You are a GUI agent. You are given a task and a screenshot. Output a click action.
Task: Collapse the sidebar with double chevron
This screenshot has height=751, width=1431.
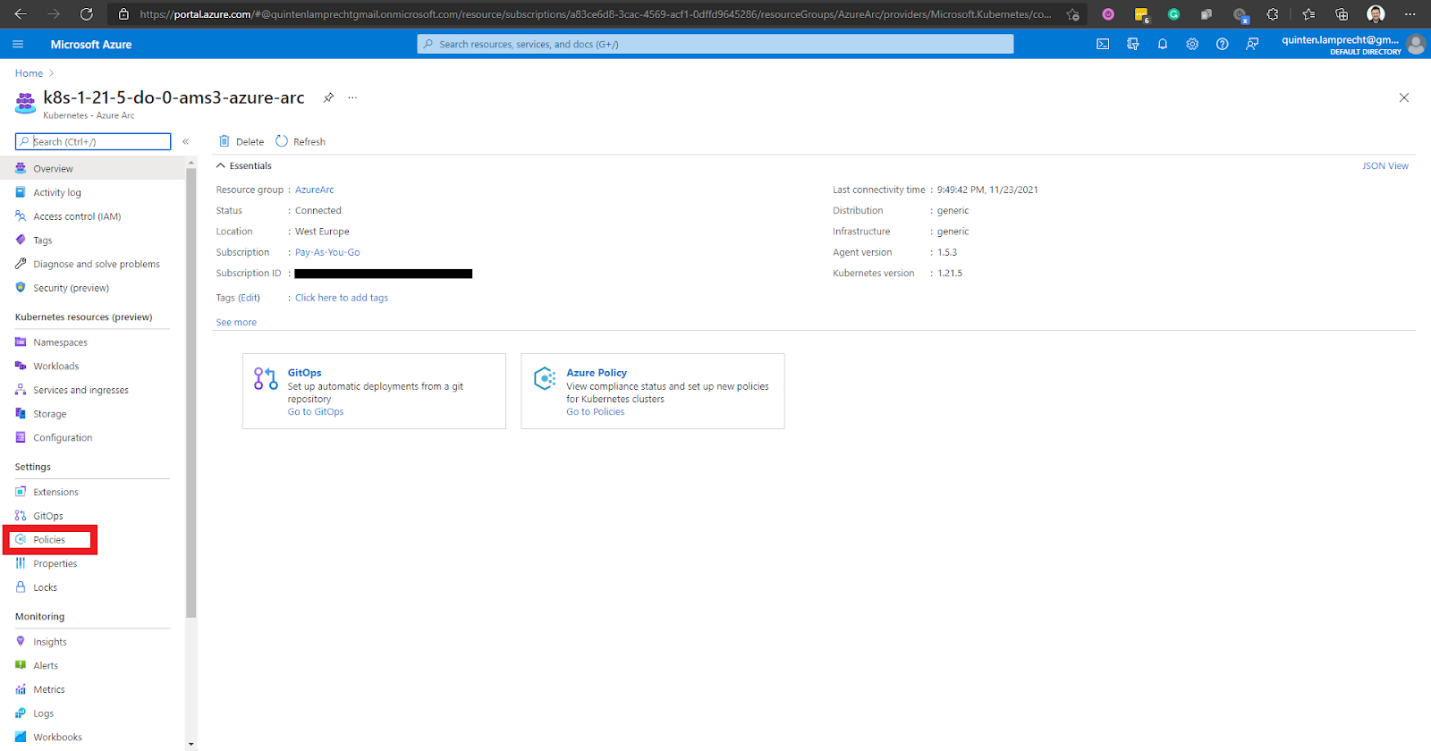tap(185, 142)
